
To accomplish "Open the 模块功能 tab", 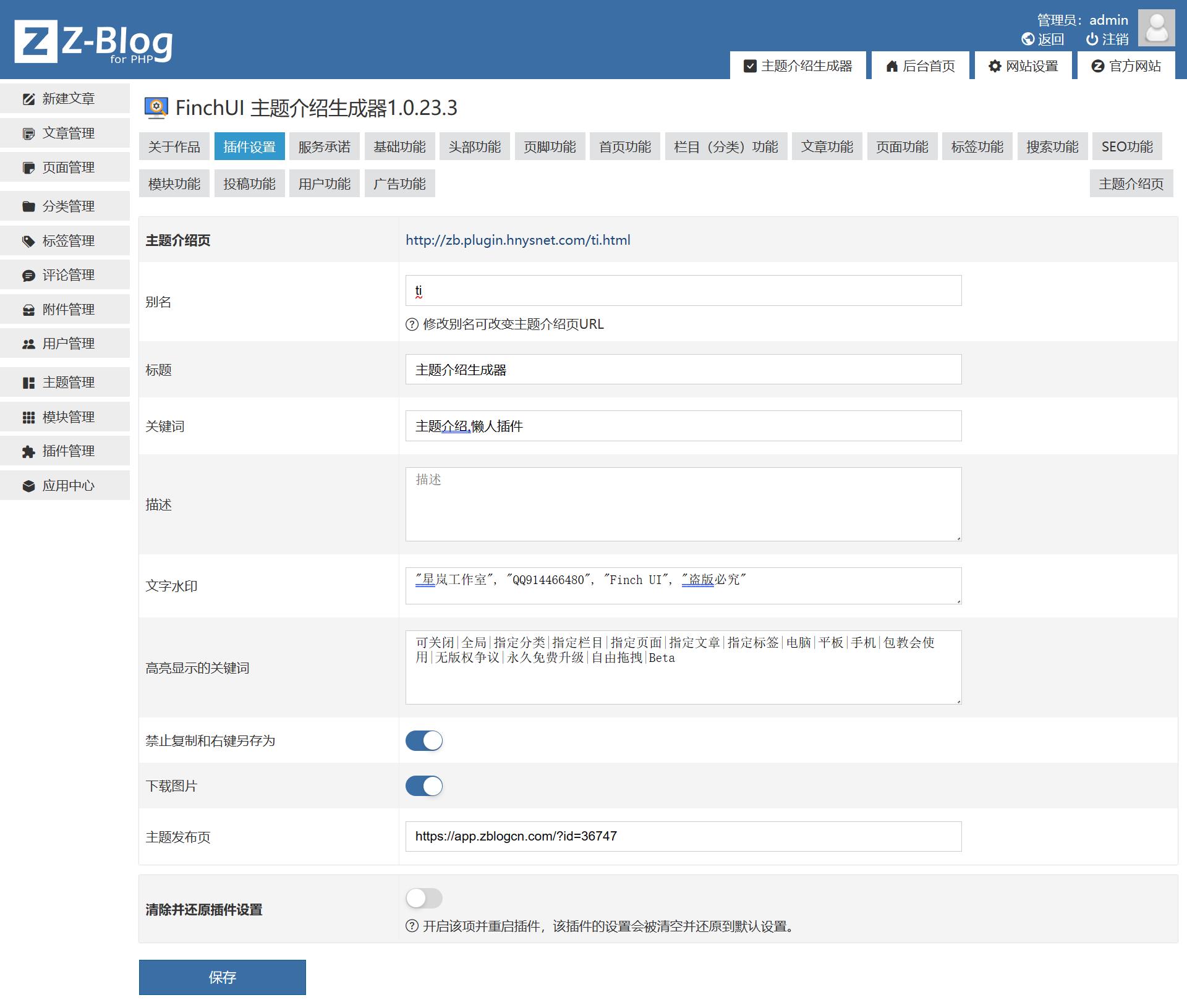I will coord(174,184).
